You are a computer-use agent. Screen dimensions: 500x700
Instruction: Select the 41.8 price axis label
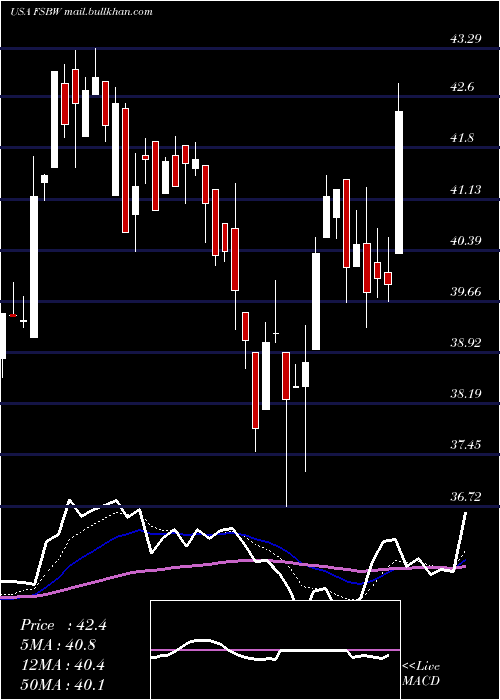462,138
